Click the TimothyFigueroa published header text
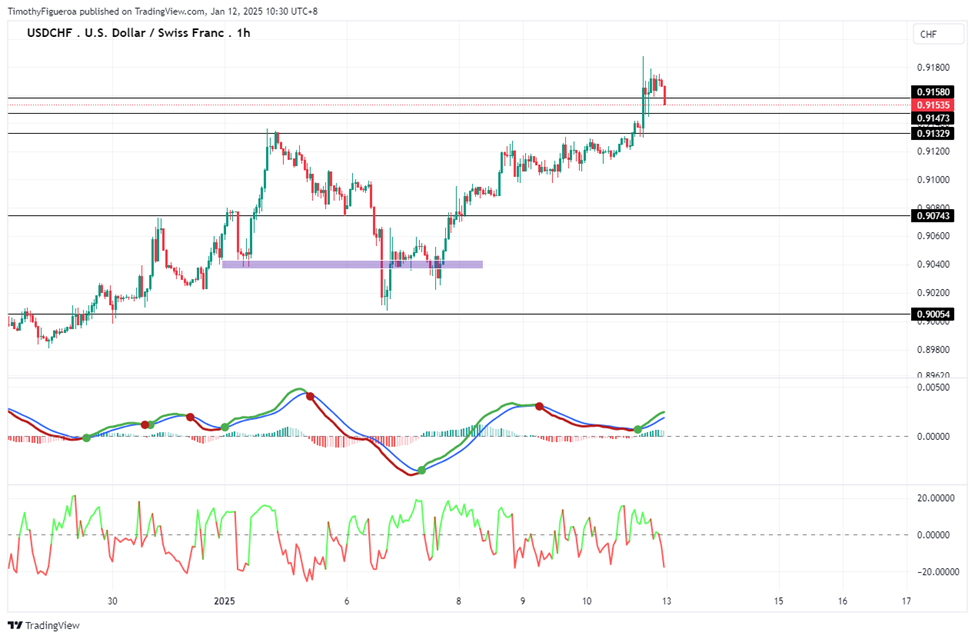 (162, 11)
